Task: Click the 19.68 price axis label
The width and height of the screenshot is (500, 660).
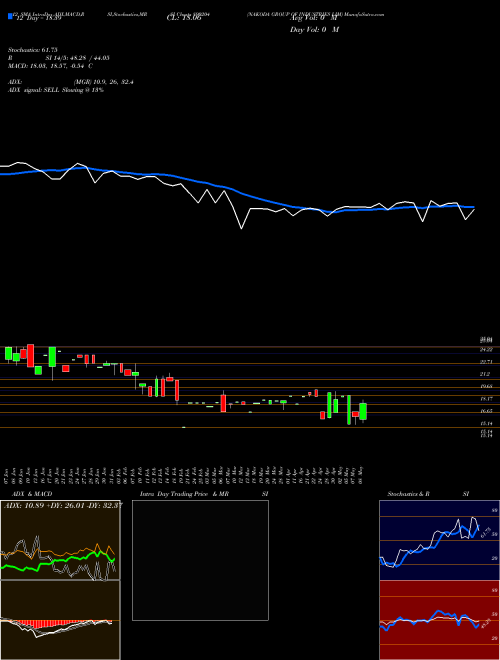Action: (487, 386)
